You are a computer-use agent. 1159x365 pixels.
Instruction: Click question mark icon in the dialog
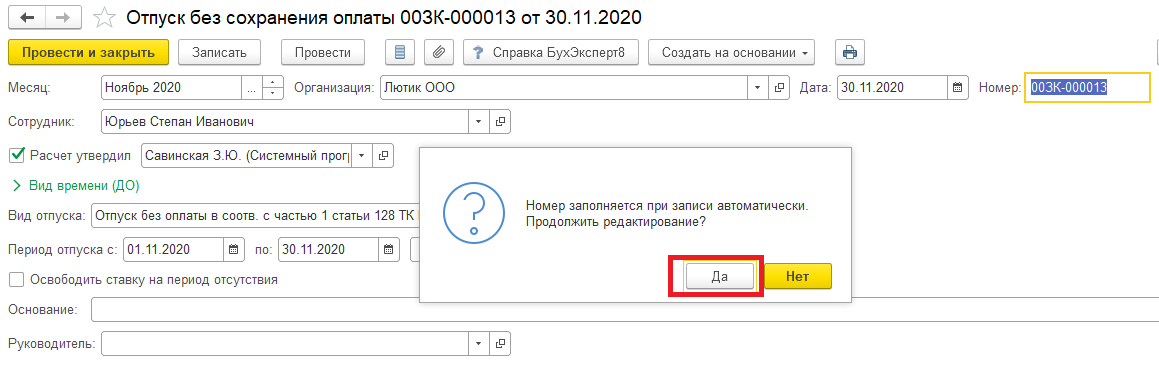coord(473,214)
